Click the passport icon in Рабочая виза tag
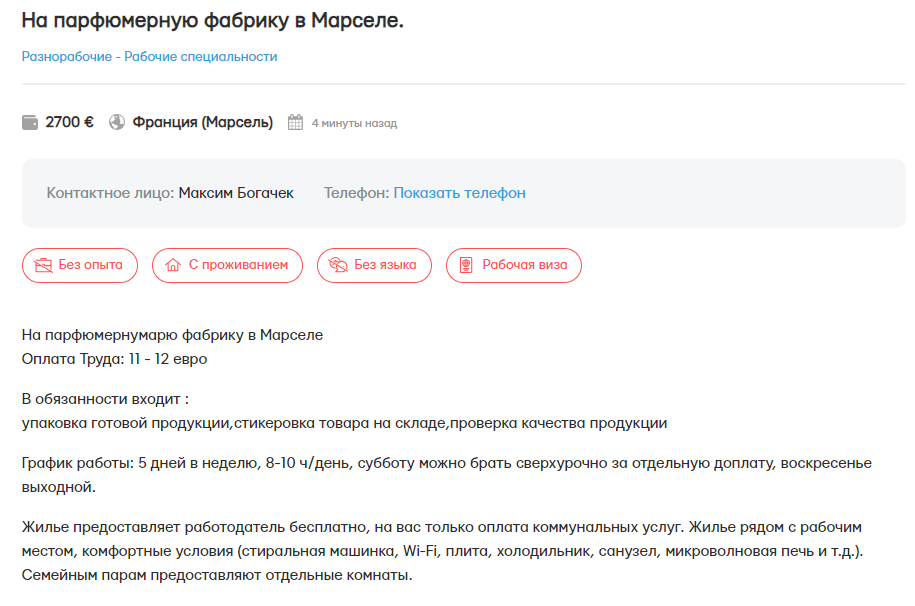 [466, 266]
